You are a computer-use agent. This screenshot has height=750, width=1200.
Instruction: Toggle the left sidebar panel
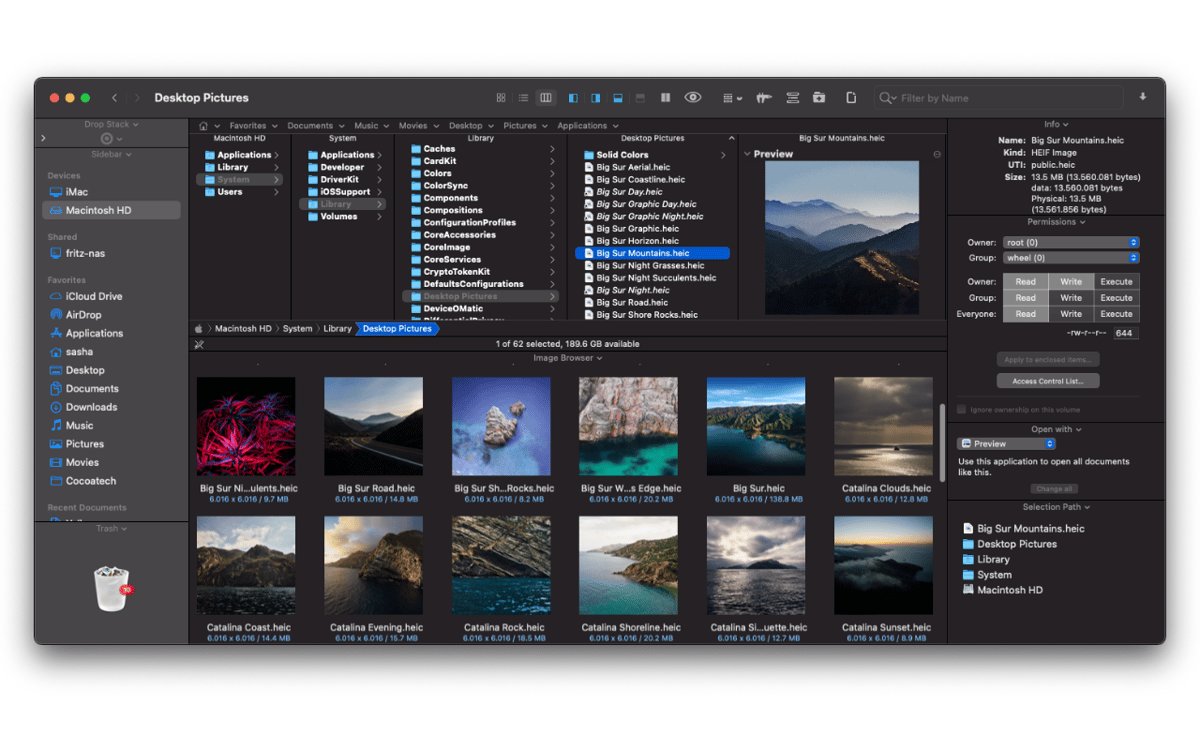click(x=573, y=98)
